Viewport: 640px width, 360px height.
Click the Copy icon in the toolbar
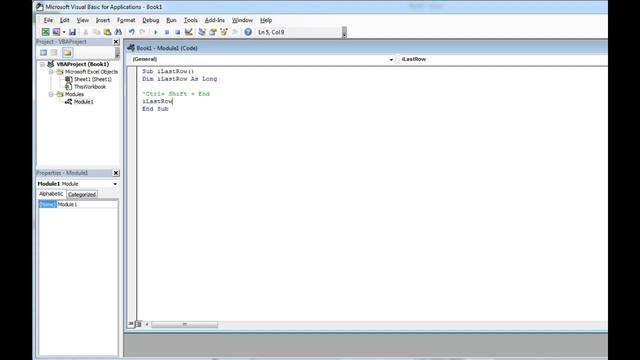[97, 32]
